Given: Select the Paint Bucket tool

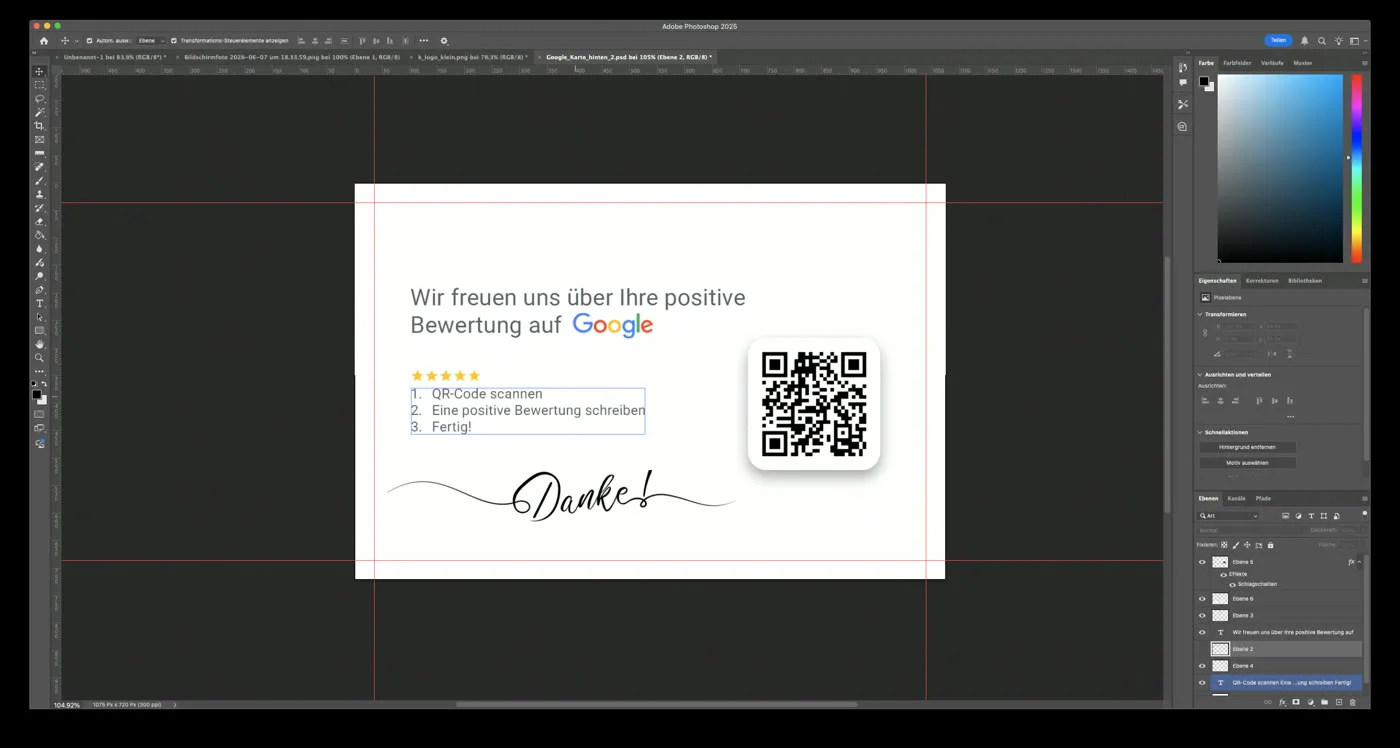Looking at the screenshot, I should 40,235.
